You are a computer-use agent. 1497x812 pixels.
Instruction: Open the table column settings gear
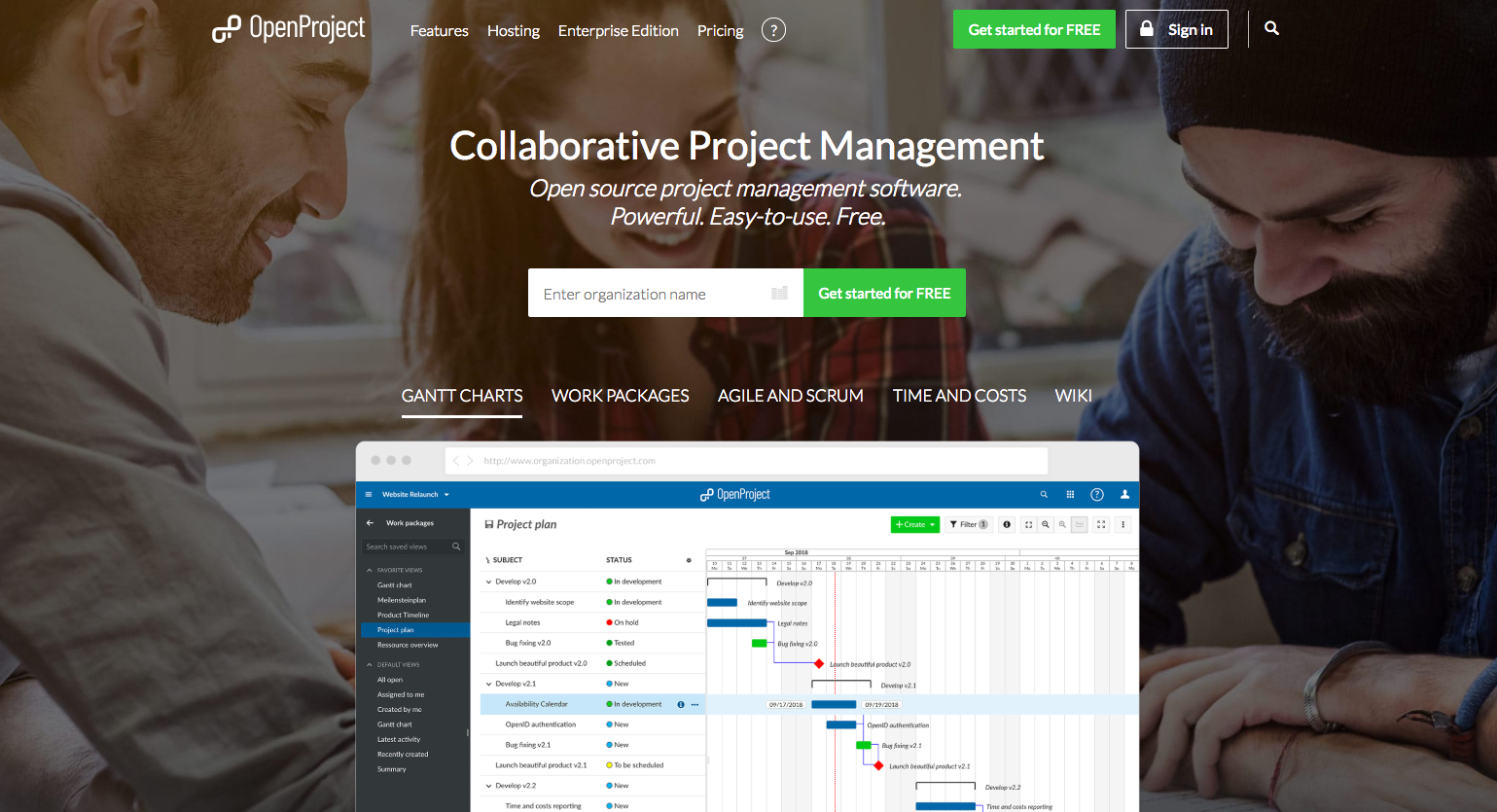click(689, 560)
